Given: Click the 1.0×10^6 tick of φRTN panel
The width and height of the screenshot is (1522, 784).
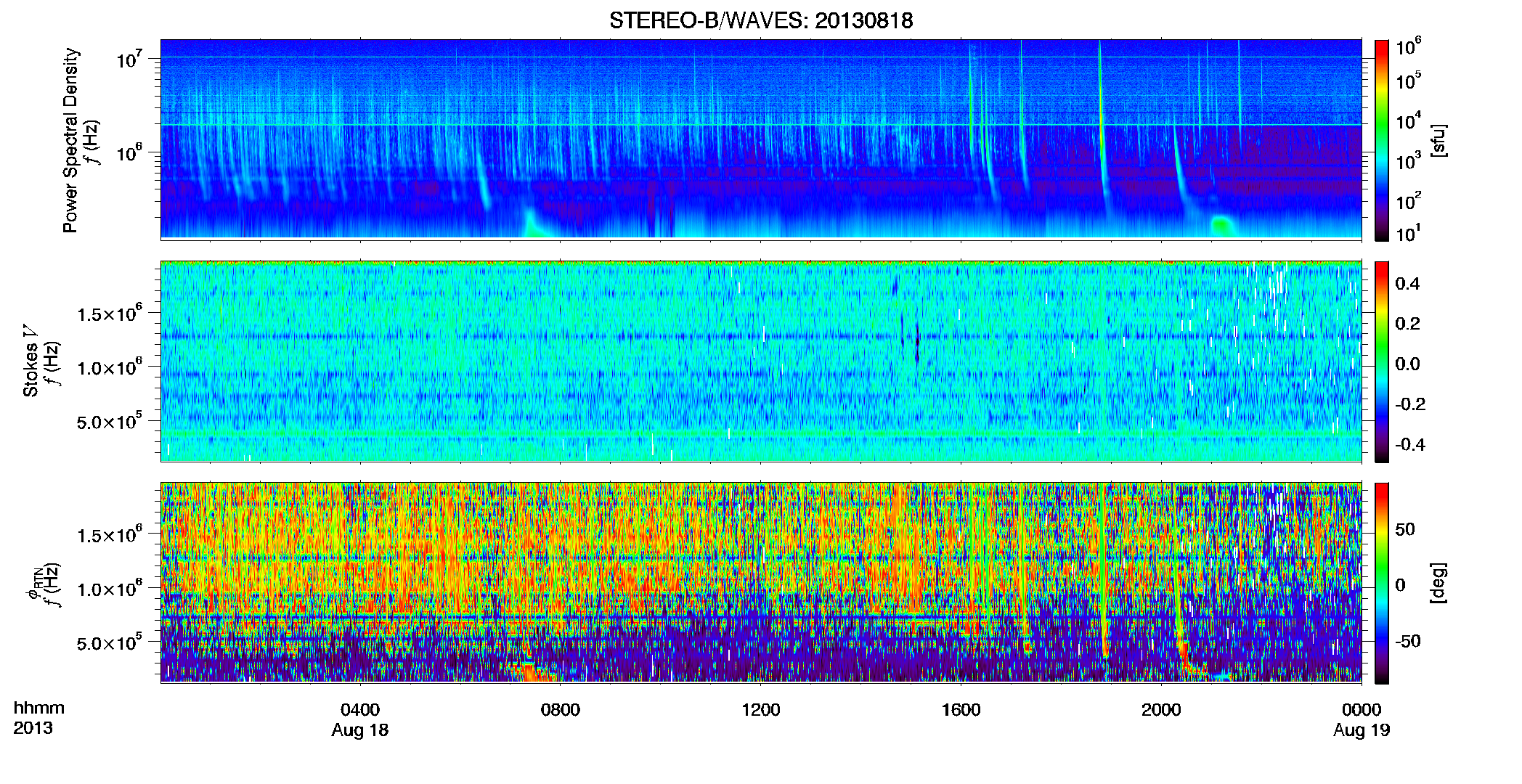Looking at the screenshot, I should [x=110, y=589].
